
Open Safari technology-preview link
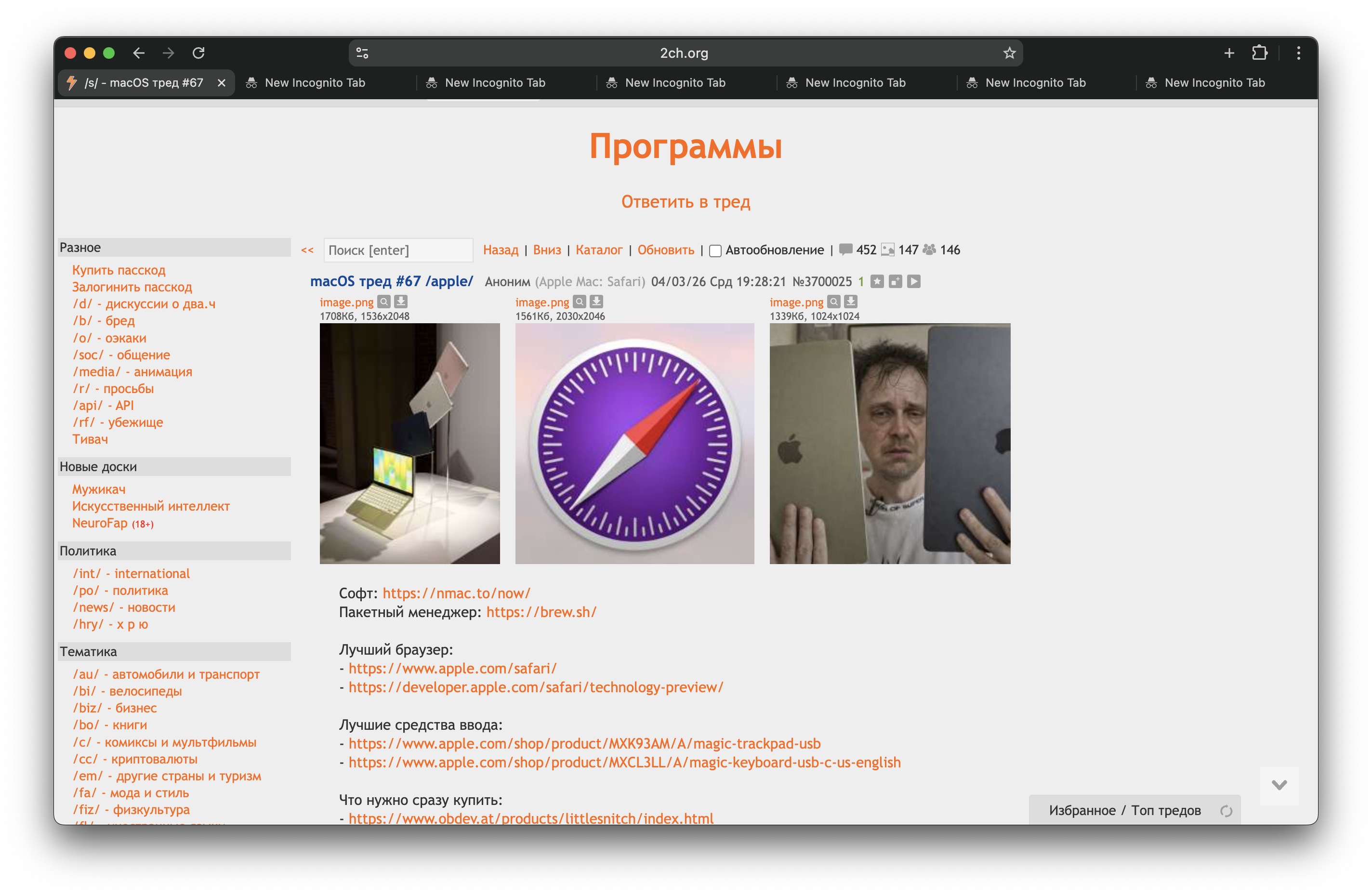coord(536,687)
